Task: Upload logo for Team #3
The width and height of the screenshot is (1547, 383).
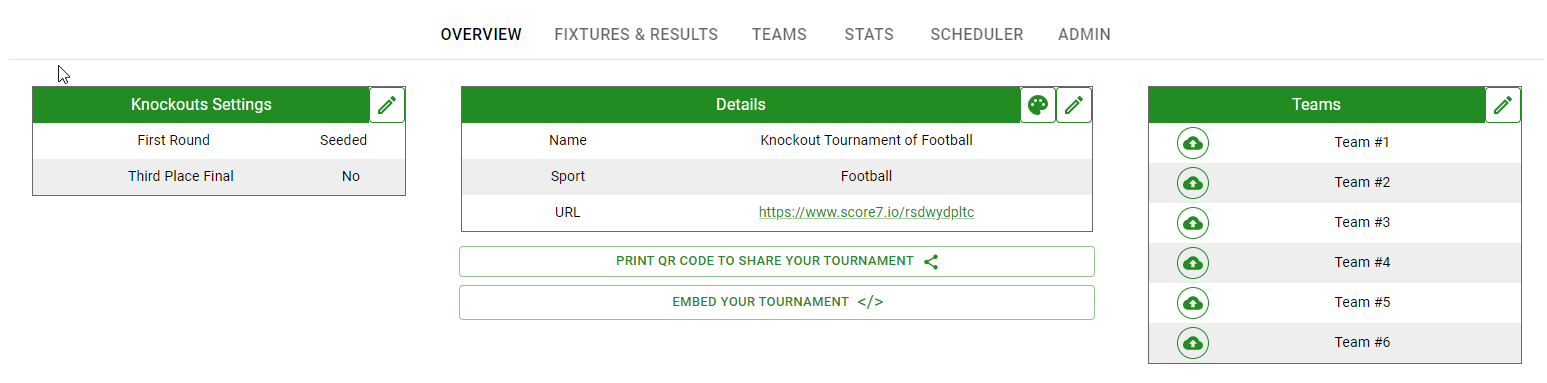Action: [1192, 223]
